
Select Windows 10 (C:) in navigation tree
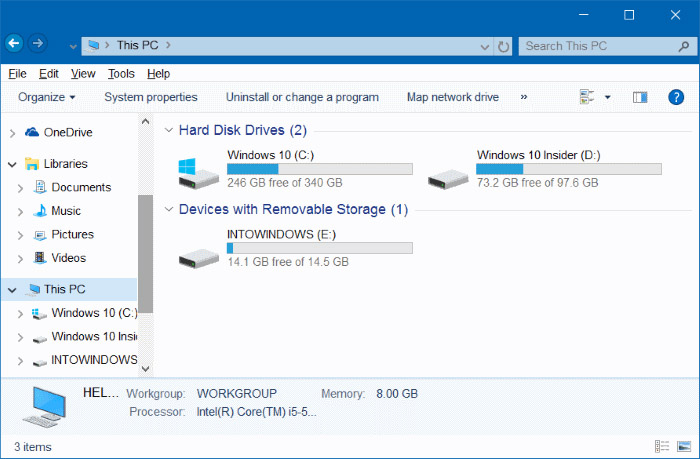pos(94,313)
